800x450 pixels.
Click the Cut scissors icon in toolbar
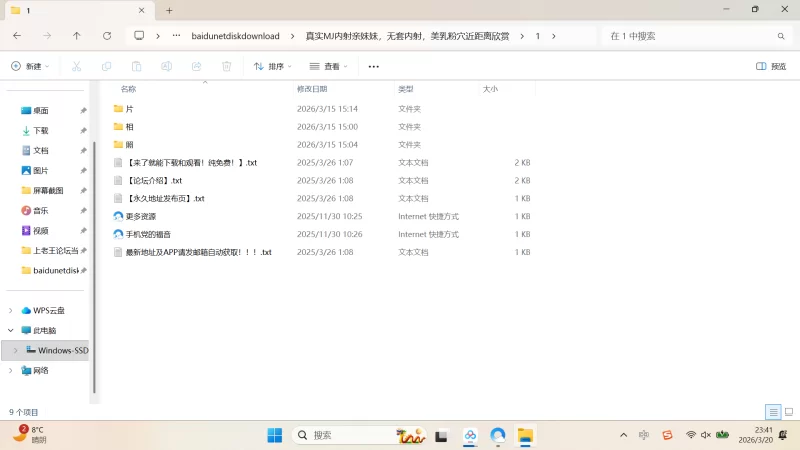click(76, 66)
